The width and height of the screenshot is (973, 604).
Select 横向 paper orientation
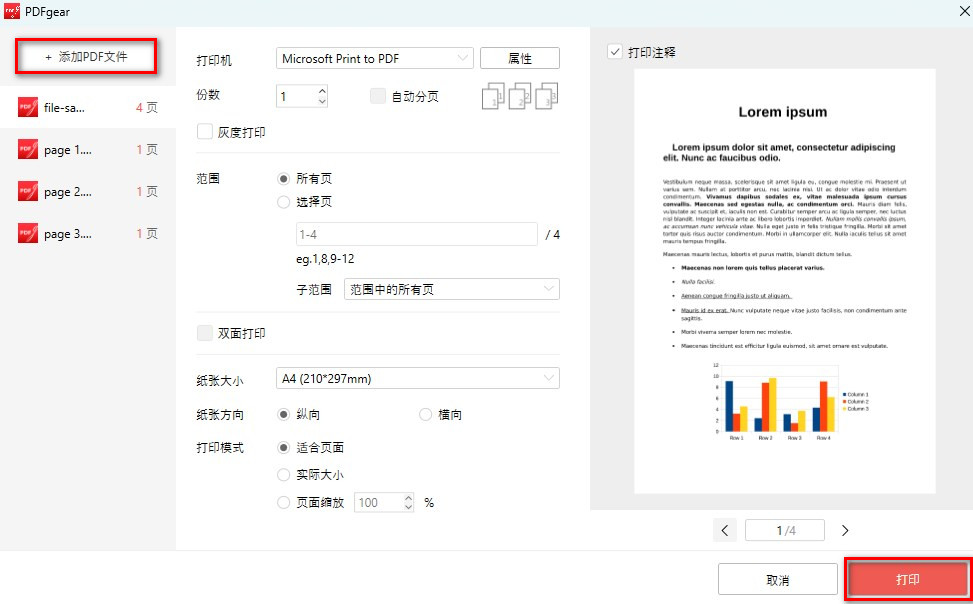[x=424, y=414]
